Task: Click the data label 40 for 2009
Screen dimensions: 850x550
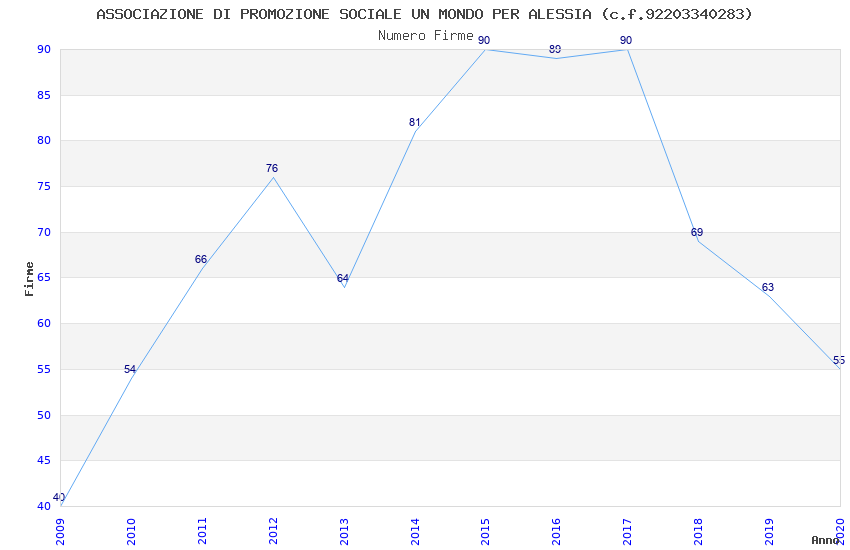Action: (59, 497)
